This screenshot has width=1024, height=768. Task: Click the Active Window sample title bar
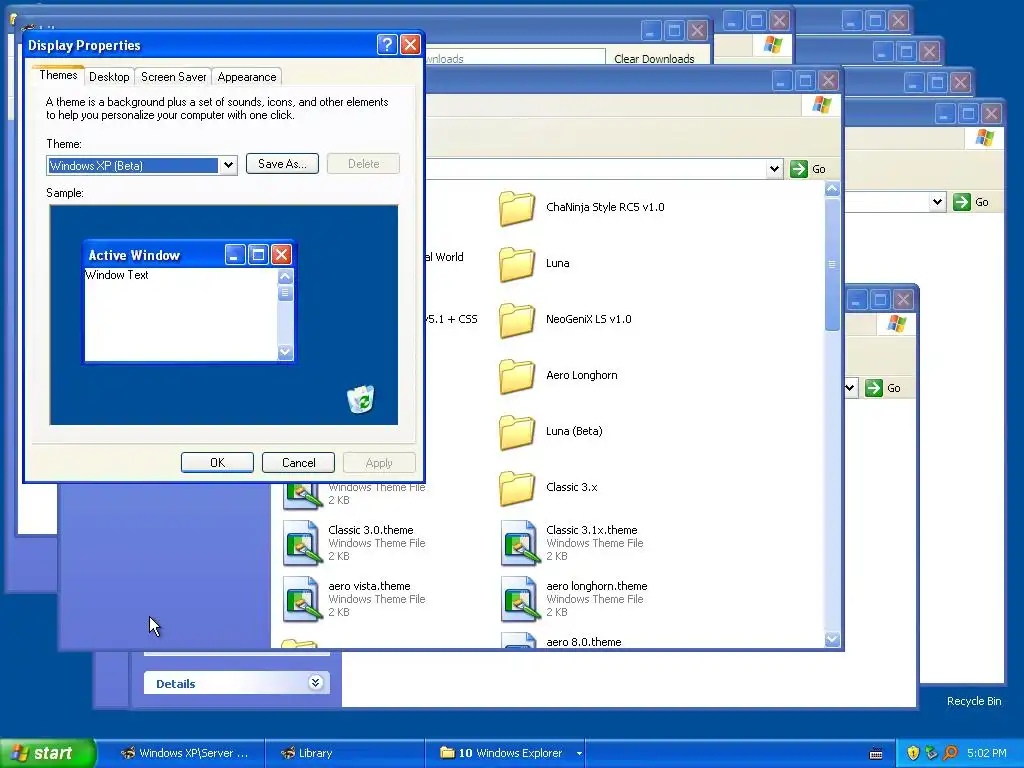click(189, 255)
